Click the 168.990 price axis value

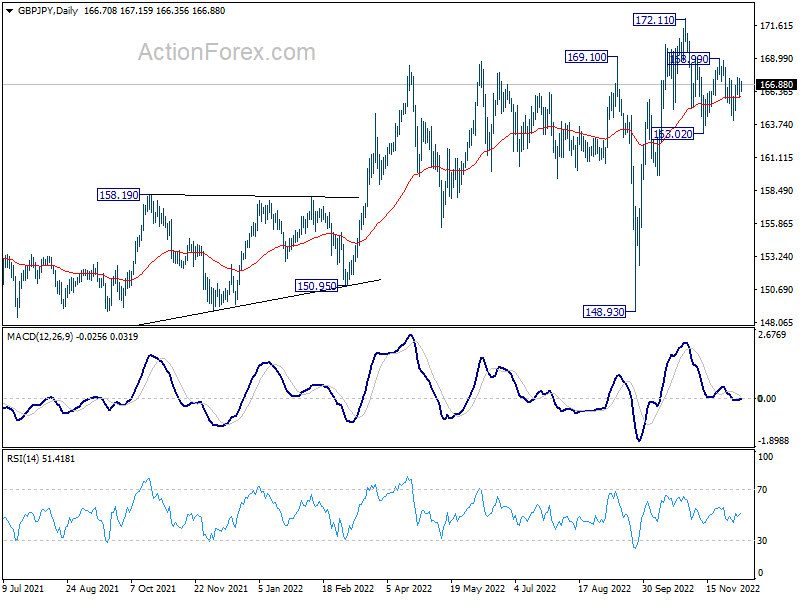[x=777, y=59]
